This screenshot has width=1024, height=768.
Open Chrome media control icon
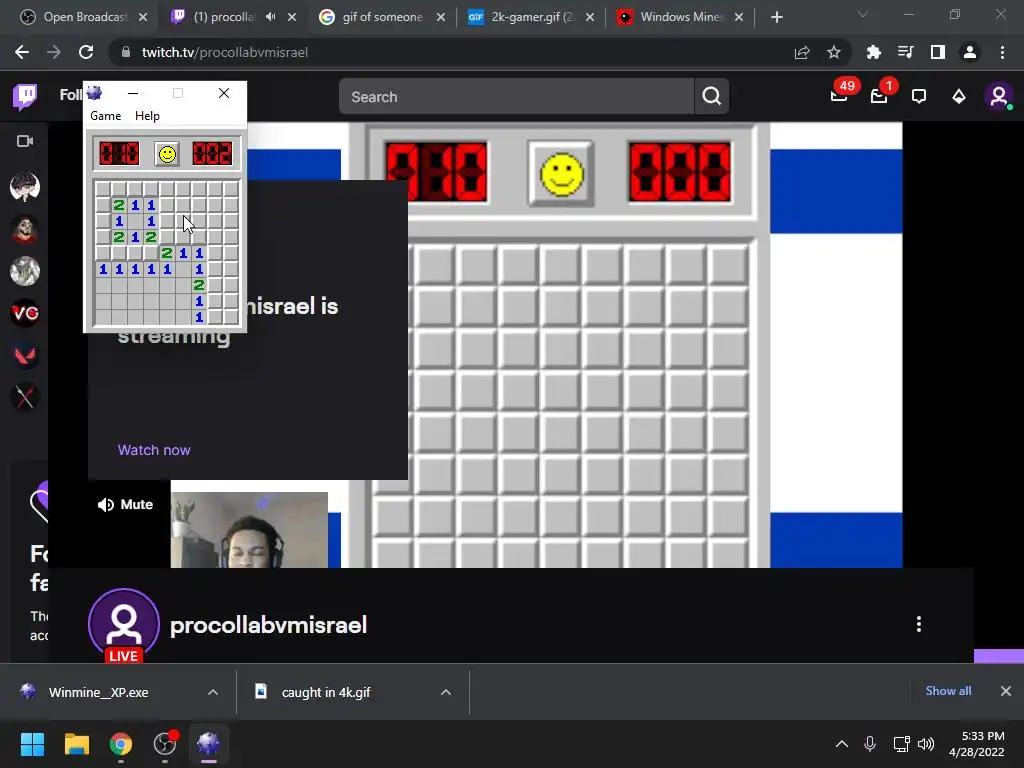coord(906,52)
